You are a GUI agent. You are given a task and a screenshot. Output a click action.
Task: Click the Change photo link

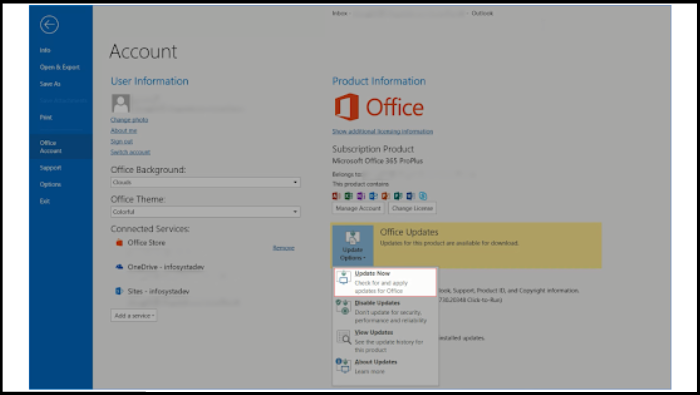(x=129, y=120)
